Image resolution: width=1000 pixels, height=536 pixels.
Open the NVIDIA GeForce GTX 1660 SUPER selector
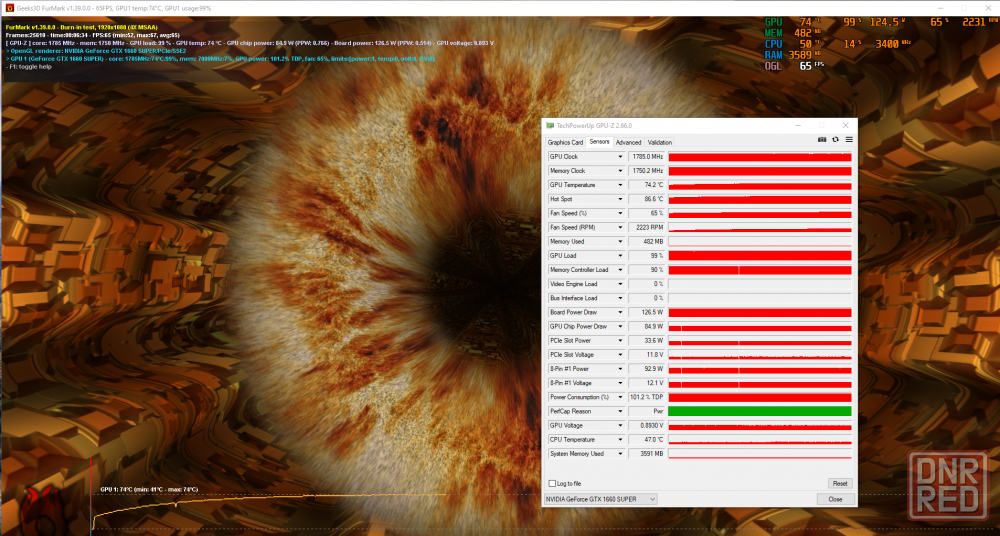click(x=600, y=499)
